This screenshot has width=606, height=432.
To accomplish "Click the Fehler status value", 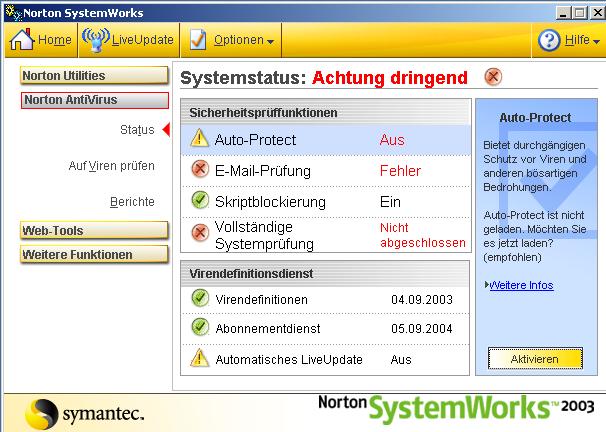I will tap(400, 171).
